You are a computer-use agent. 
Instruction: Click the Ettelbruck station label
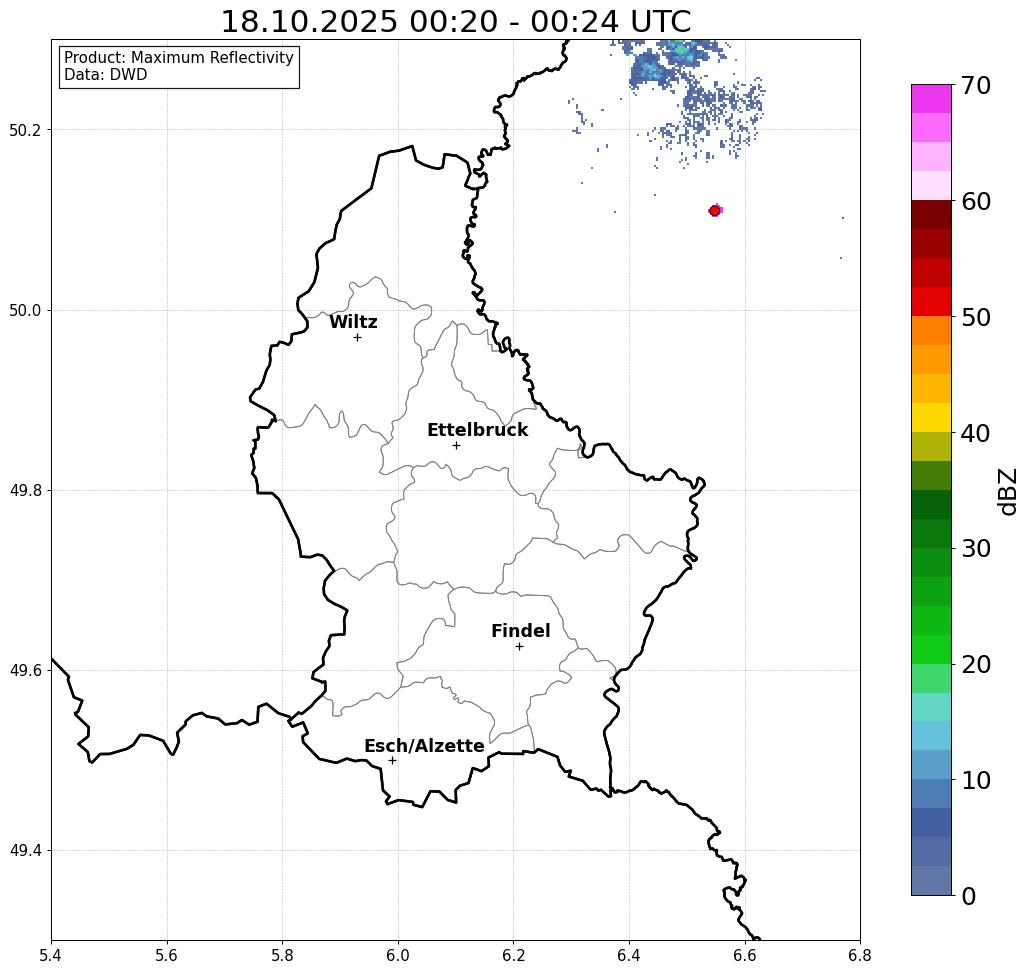[x=477, y=430]
